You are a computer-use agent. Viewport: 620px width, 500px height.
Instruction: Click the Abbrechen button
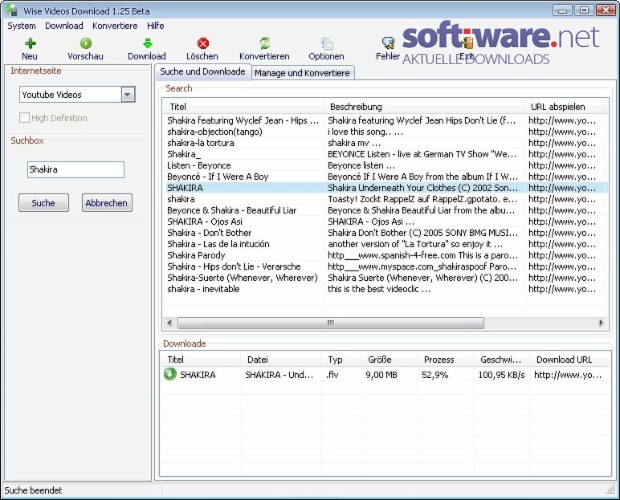click(x=107, y=203)
